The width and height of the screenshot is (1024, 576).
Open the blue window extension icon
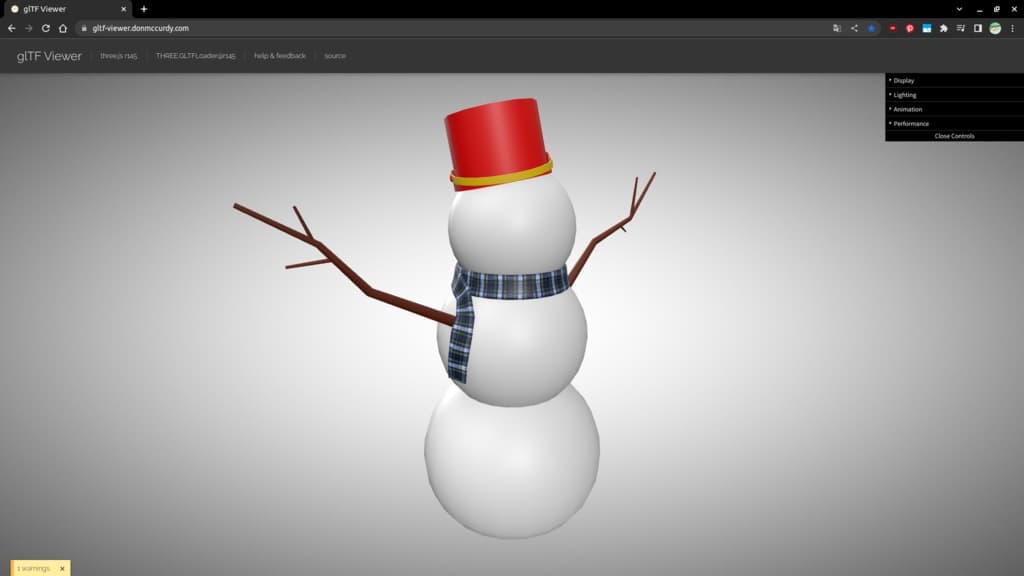click(x=927, y=28)
